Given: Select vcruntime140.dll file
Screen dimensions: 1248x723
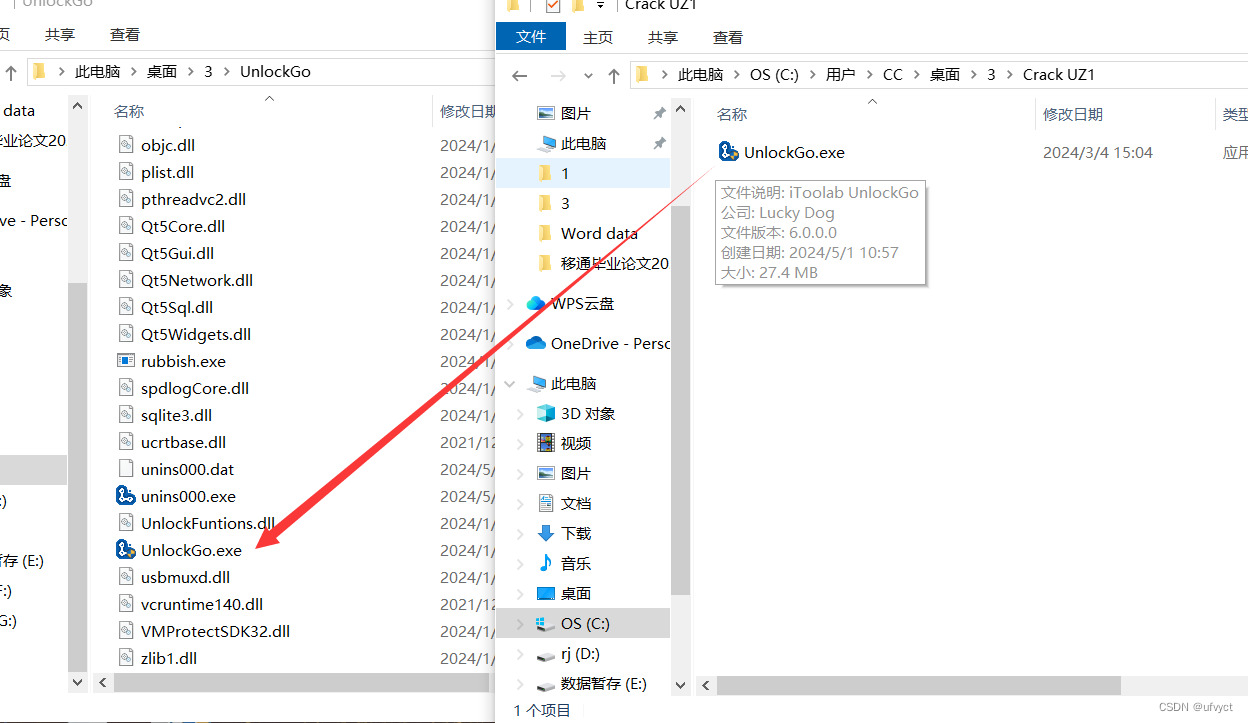Looking at the screenshot, I should (x=202, y=604).
